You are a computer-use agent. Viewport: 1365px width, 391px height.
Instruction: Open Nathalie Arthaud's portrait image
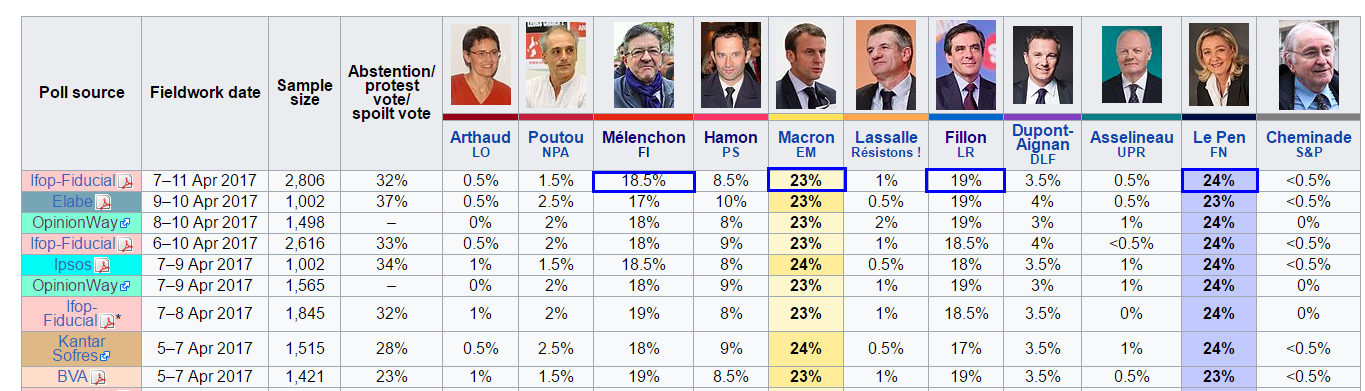click(x=481, y=64)
